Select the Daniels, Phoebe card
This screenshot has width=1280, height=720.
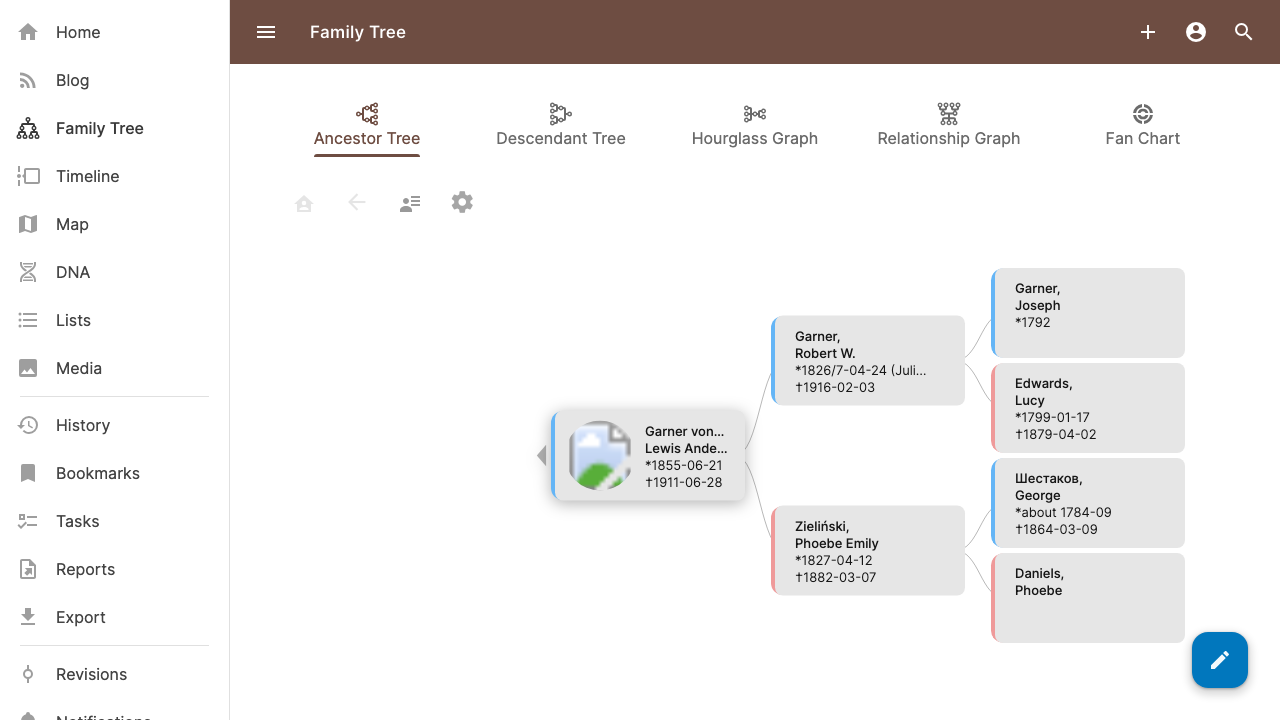pyautogui.click(x=1088, y=598)
